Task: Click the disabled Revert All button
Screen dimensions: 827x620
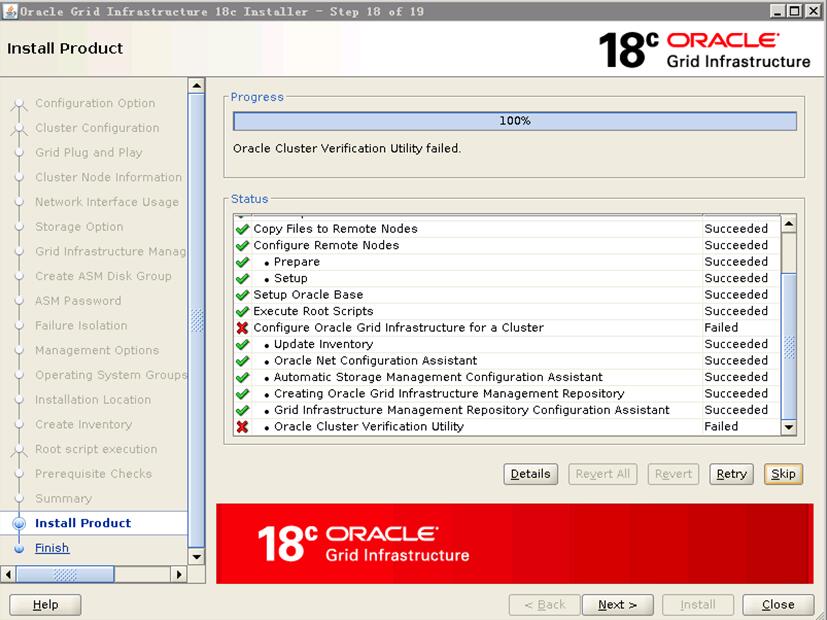Action: [x=602, y=474]
